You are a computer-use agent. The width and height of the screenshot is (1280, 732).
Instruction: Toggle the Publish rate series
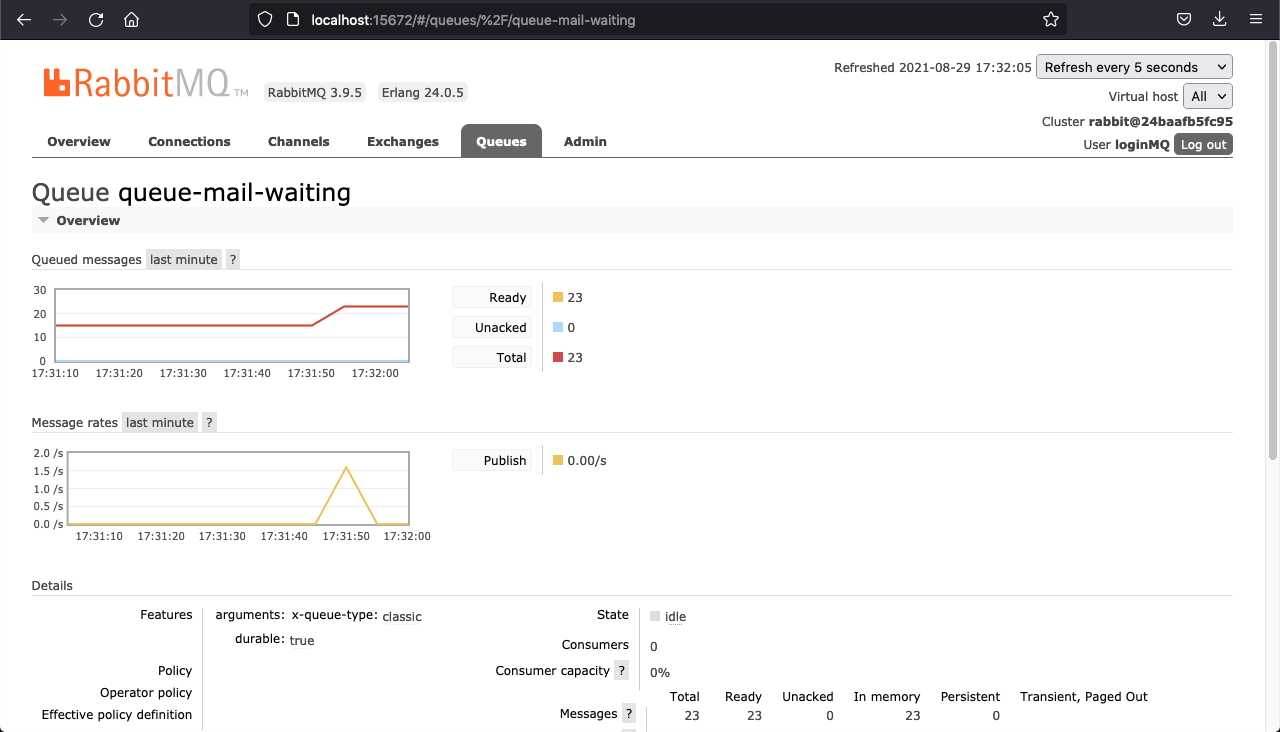[492, 460]
